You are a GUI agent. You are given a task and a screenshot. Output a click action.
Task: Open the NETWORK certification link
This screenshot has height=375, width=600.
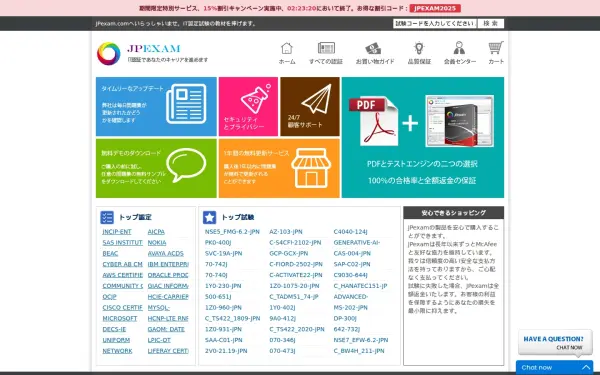point(117,351)
